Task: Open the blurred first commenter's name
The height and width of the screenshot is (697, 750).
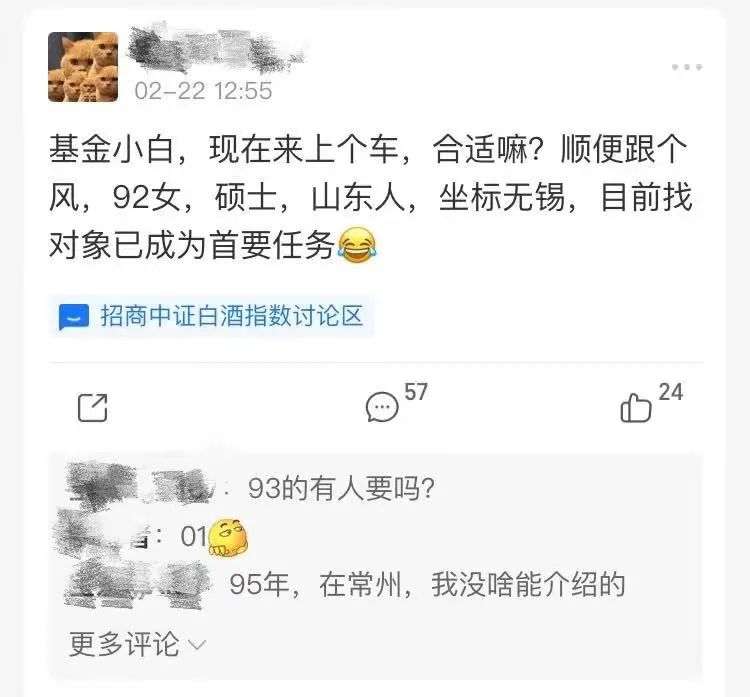Action: pyautogui.click(x=141, y=483)
